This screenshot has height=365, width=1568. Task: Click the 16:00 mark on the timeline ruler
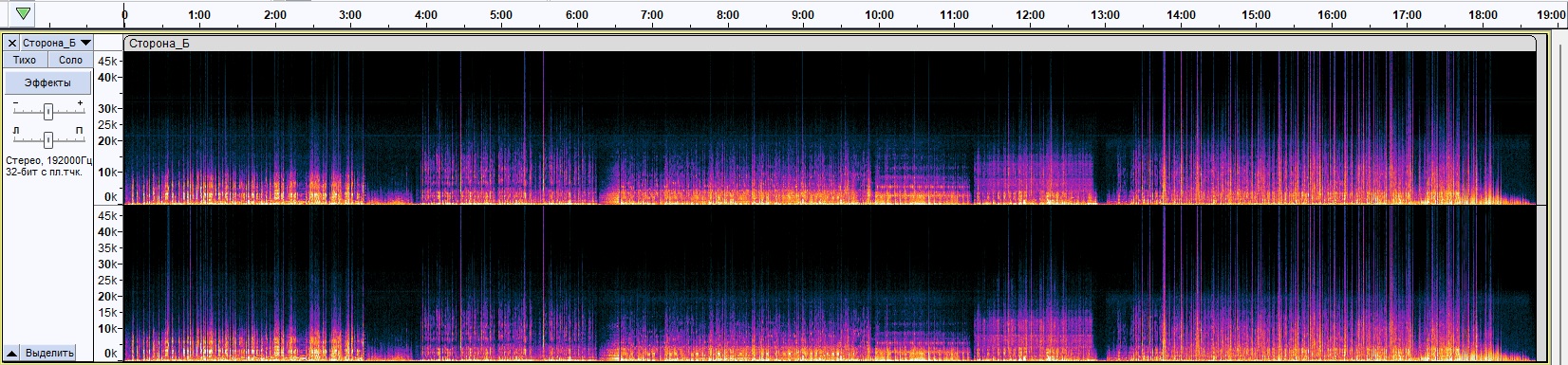[x=1332, y=15]
